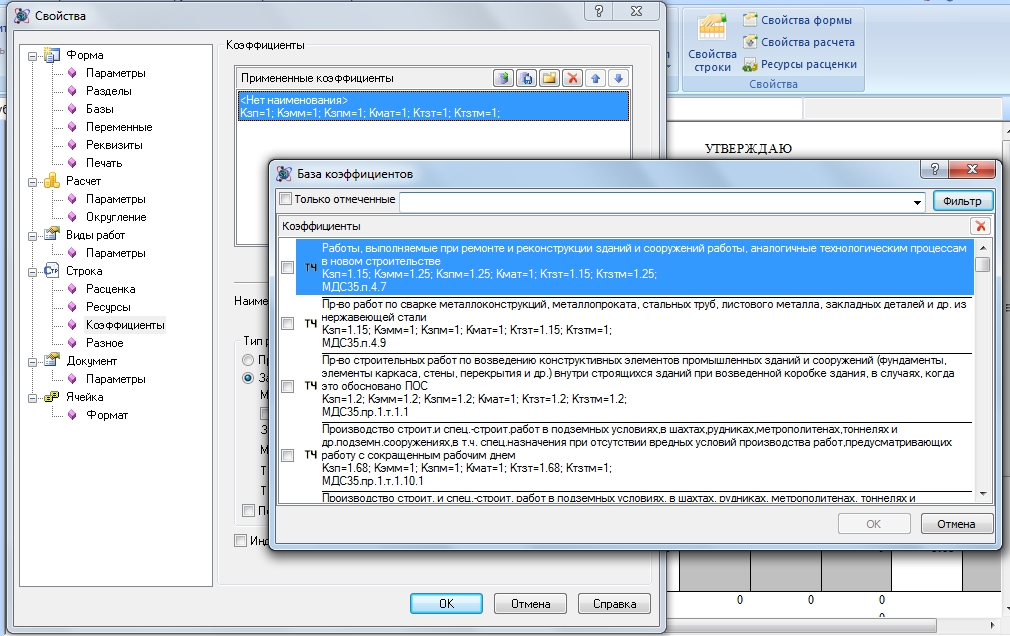
Task: Move the coefficient down with the blue arrow
Action: (619, 78)
